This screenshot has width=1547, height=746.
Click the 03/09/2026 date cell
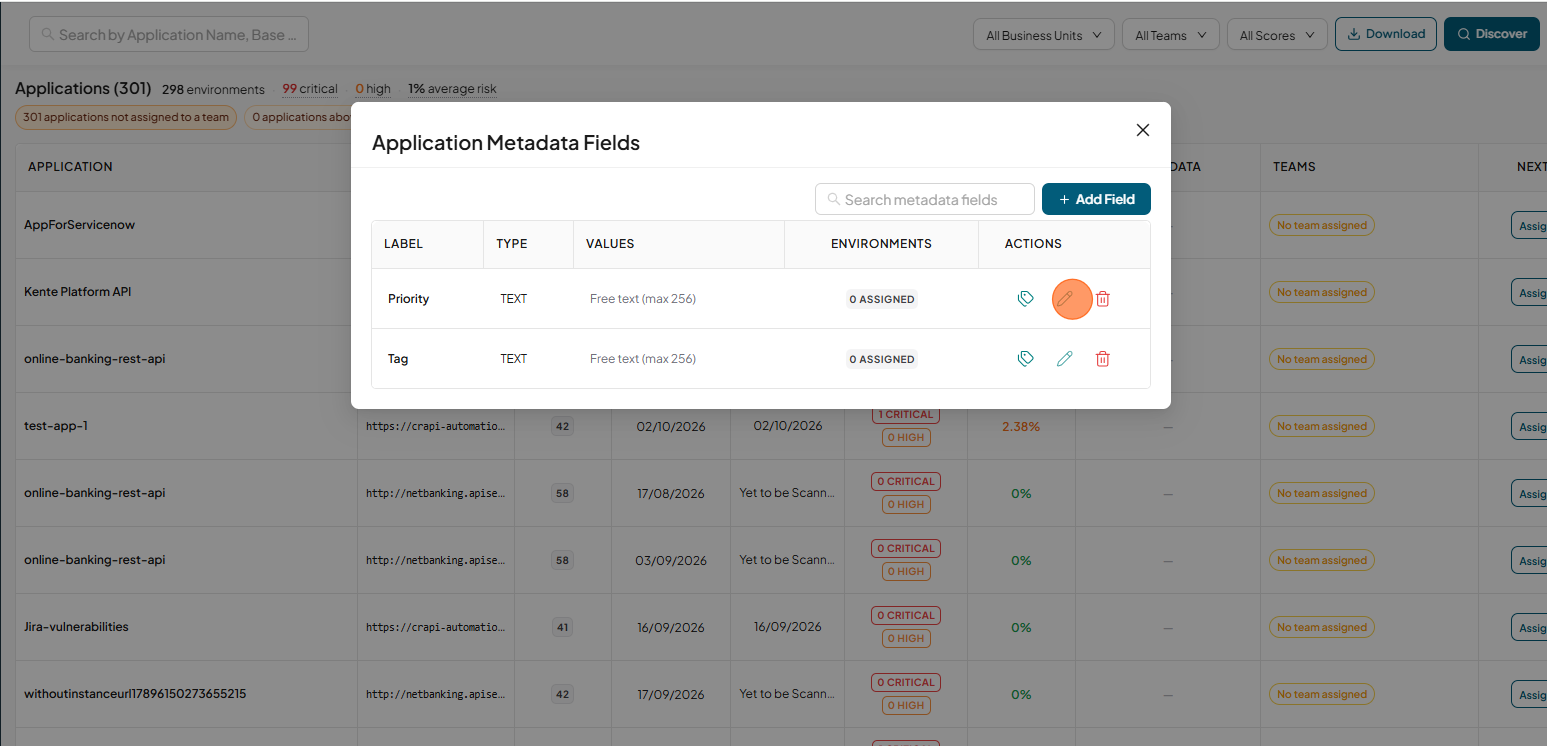point(670,560)
